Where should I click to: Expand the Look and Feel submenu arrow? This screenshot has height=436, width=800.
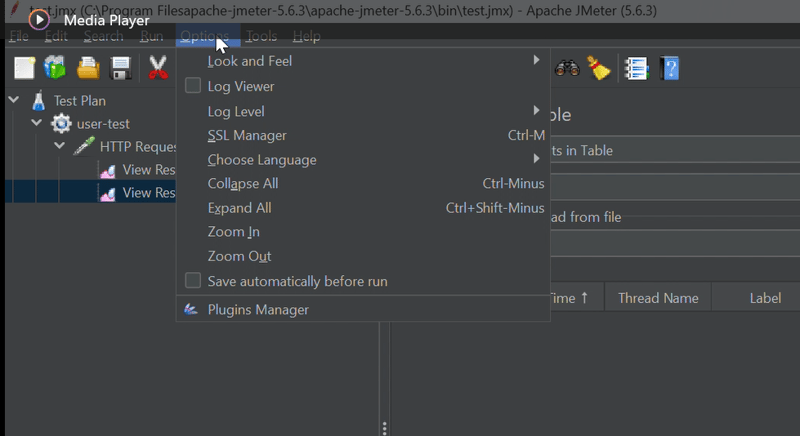(x=536, y=60)
